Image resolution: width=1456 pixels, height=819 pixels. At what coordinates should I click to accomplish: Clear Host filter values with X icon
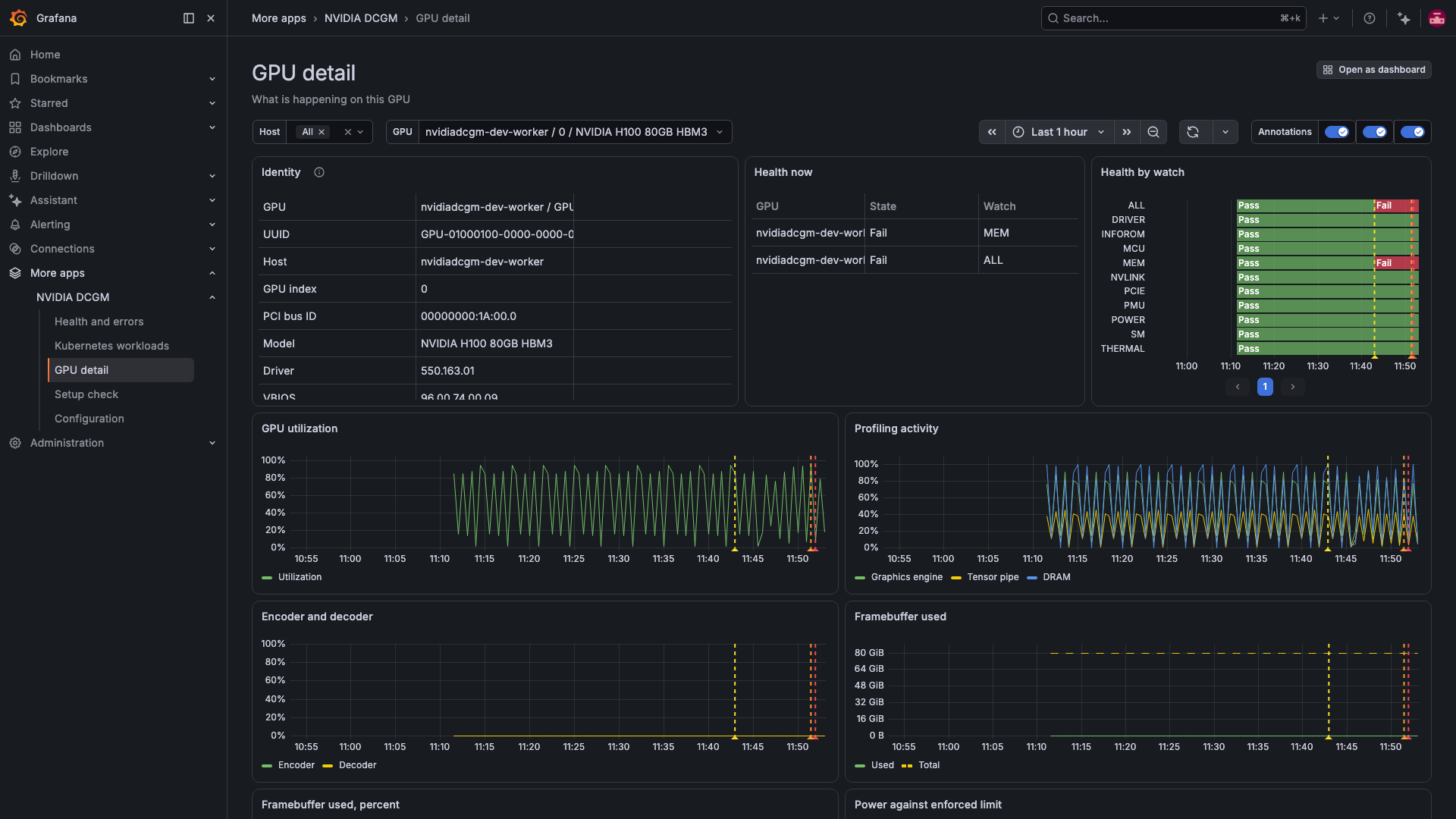(x=348, y=132)
